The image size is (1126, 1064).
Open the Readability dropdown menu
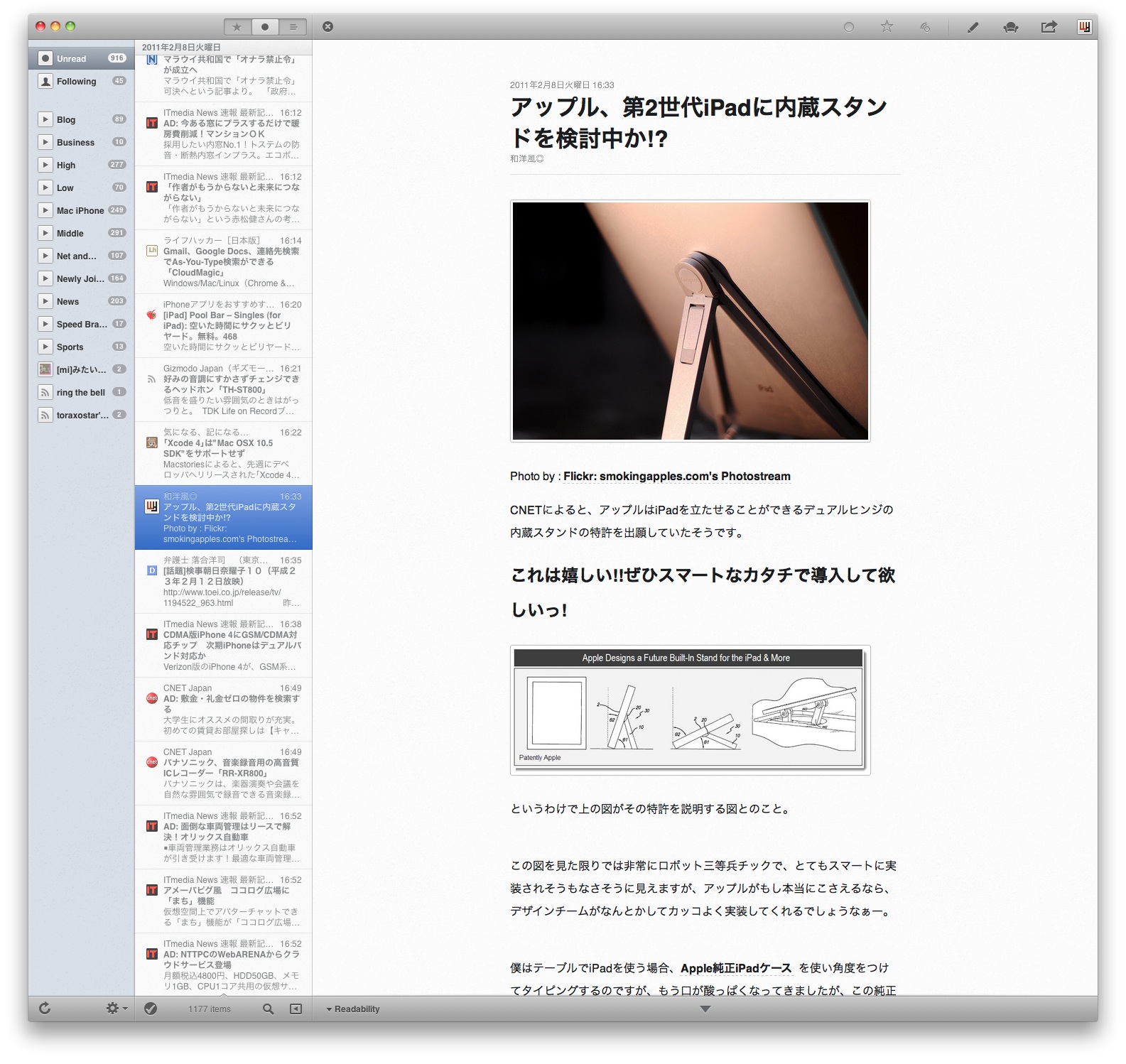(353, 1009)
